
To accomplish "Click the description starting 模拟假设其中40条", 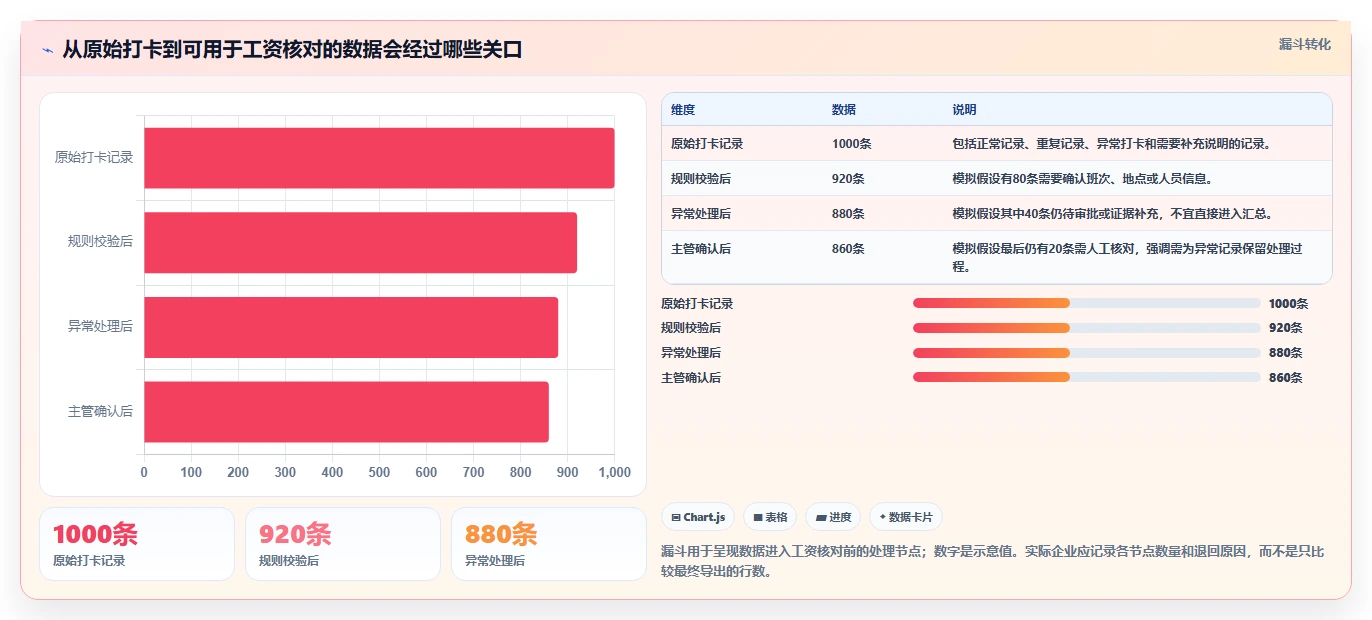I will 1112,214.
